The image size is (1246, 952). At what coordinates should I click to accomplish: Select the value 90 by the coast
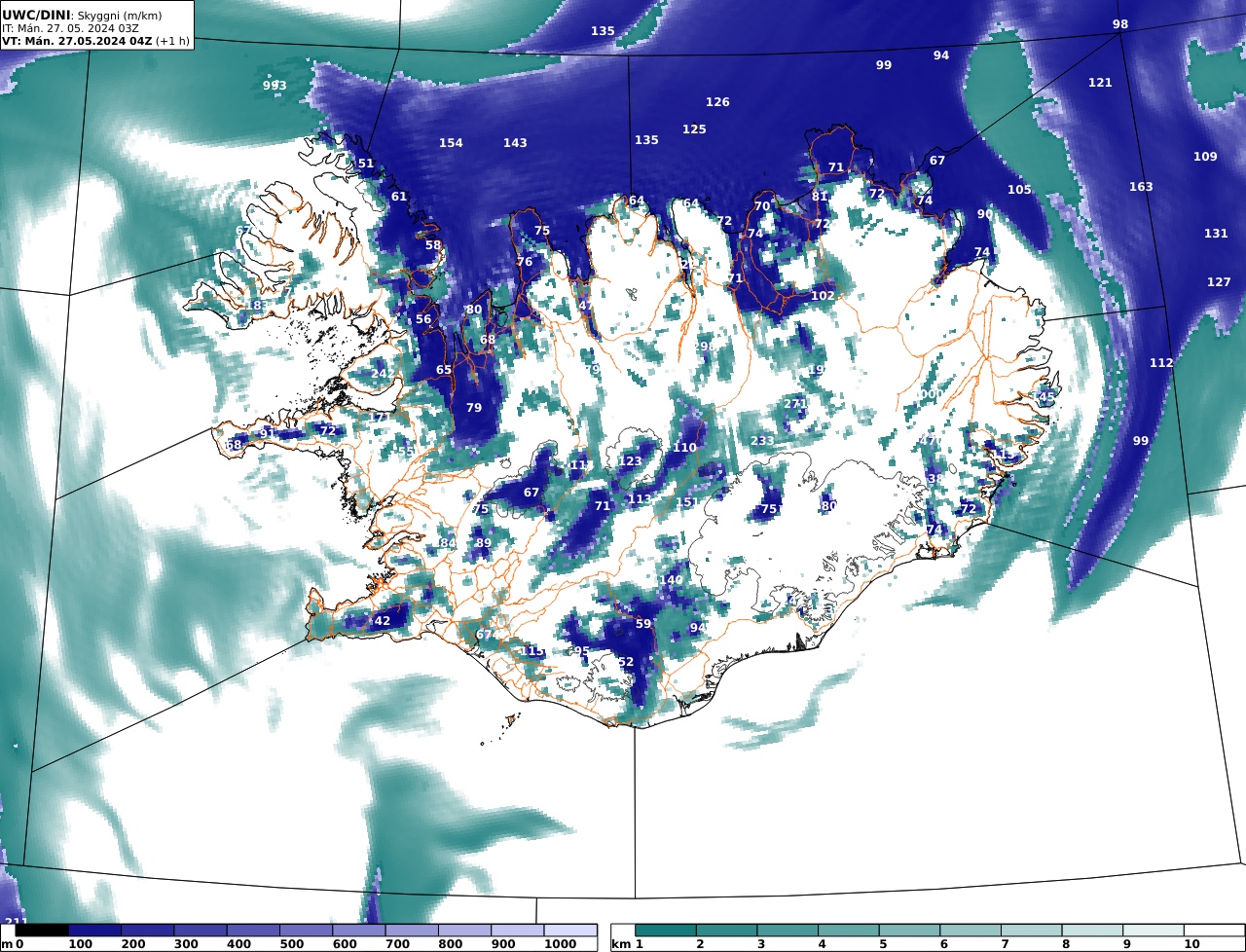(x=985, y=214)
